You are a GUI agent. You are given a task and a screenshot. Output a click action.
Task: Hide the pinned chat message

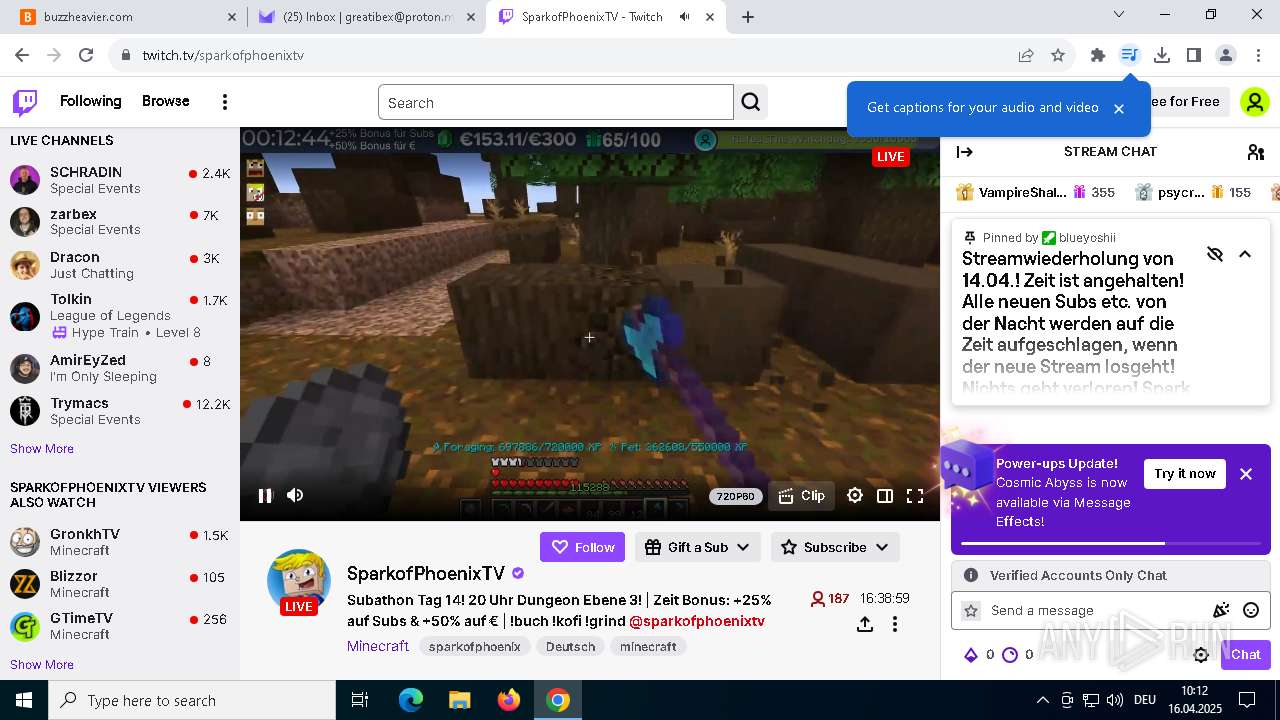click(1215, 254)
